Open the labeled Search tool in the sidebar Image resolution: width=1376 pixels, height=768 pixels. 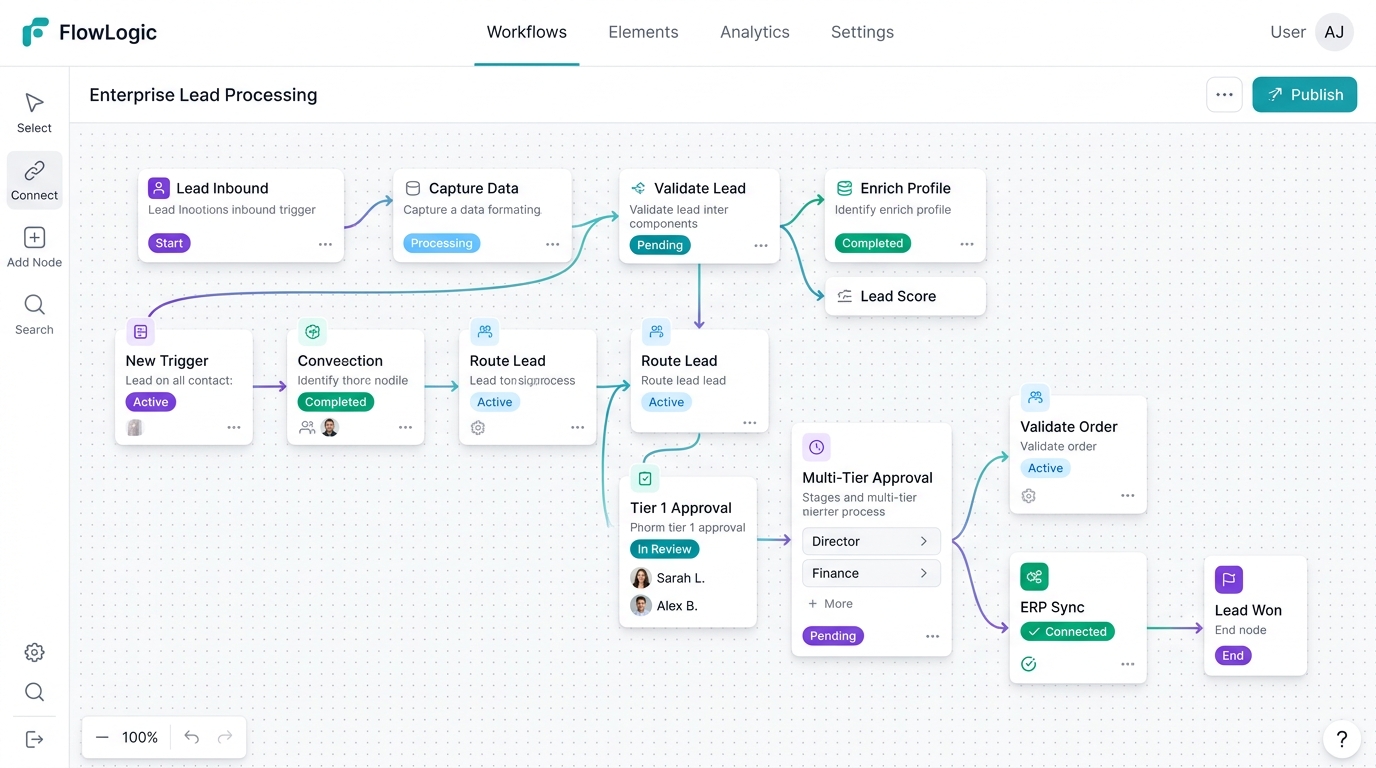tap(34, 314)
